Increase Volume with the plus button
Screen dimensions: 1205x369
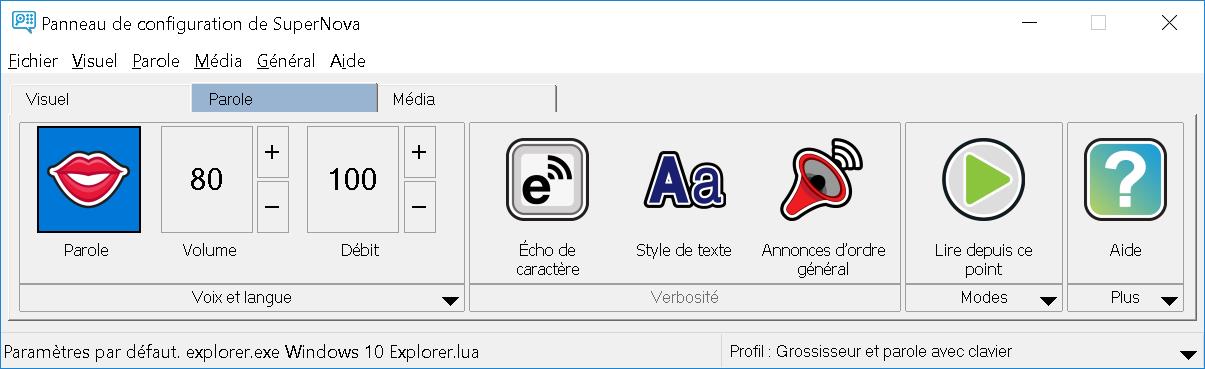point(272,152)
